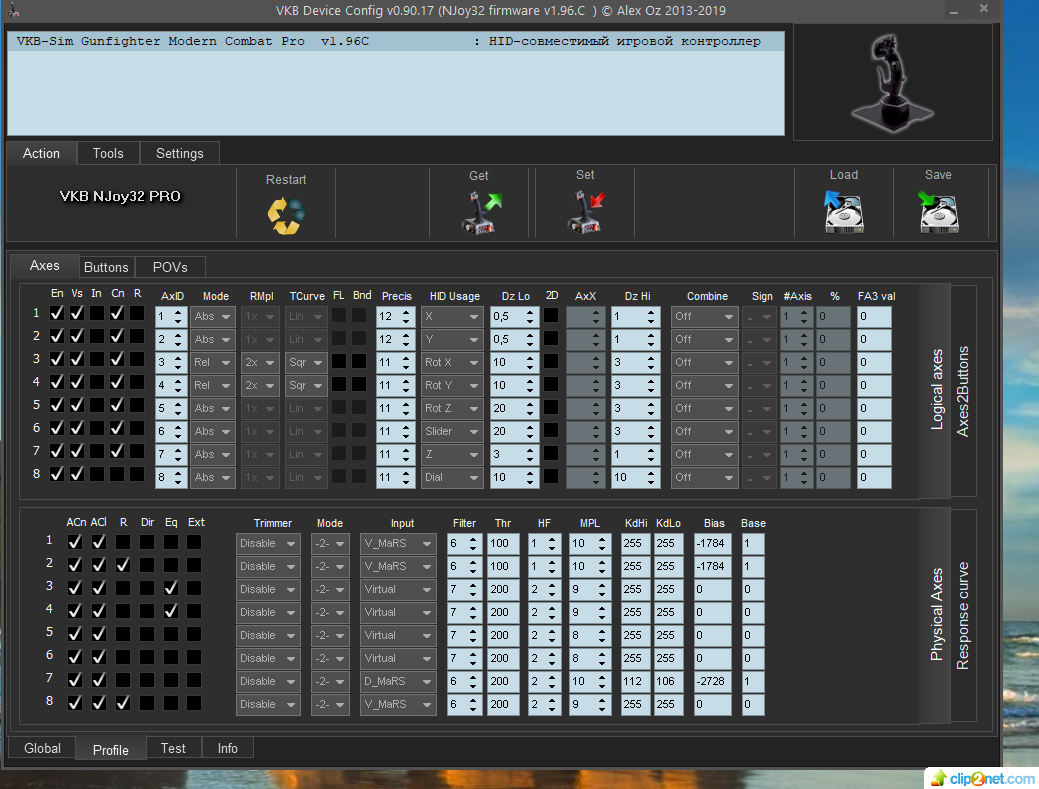Open Trimmer dropdown for physical axis 1
Screen dimensions: 1039x789
pyautogui.click(x=268, y=543)
